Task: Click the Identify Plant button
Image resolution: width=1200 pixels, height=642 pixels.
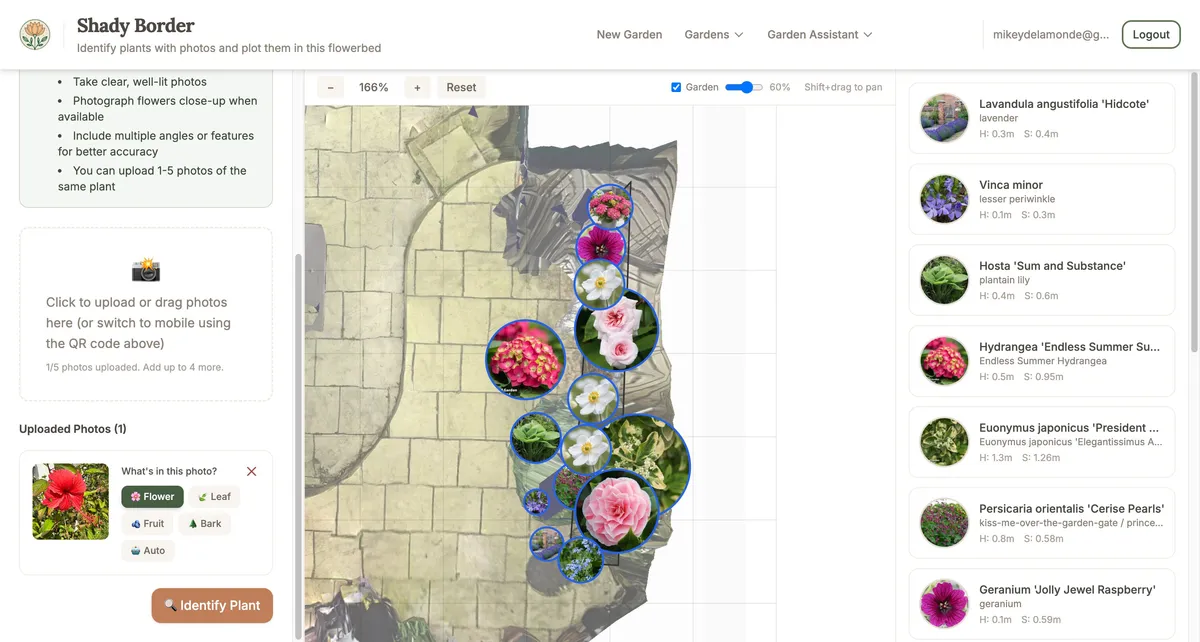Action: 212,605
